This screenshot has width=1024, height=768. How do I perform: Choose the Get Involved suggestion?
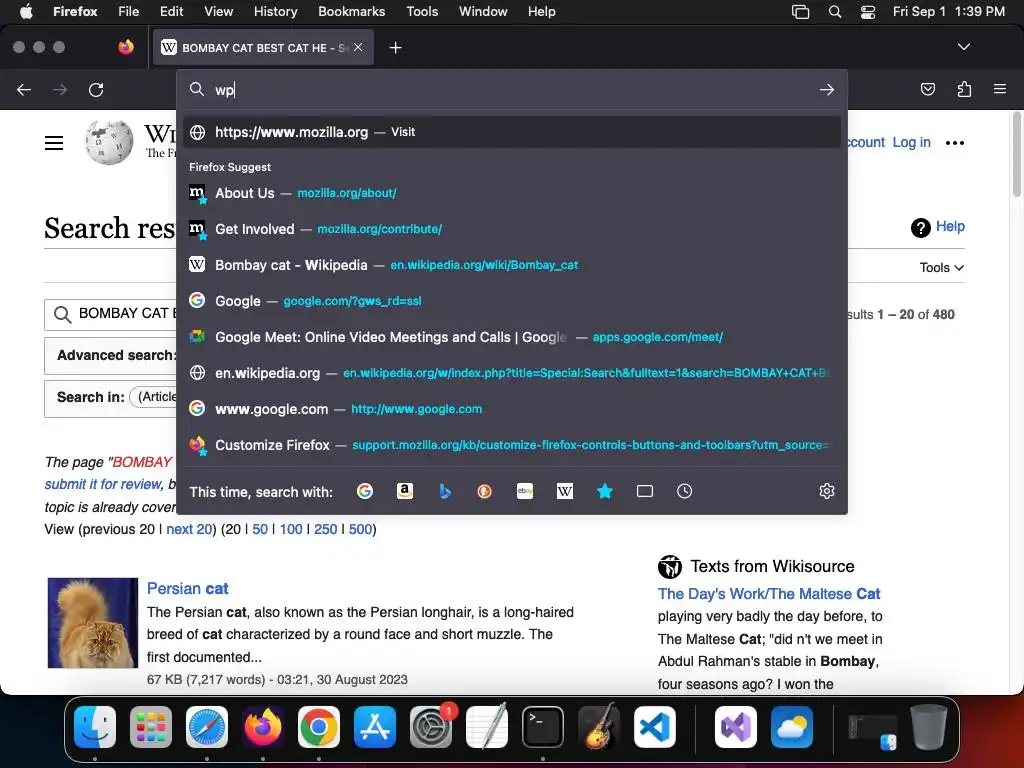pos(512,229)
